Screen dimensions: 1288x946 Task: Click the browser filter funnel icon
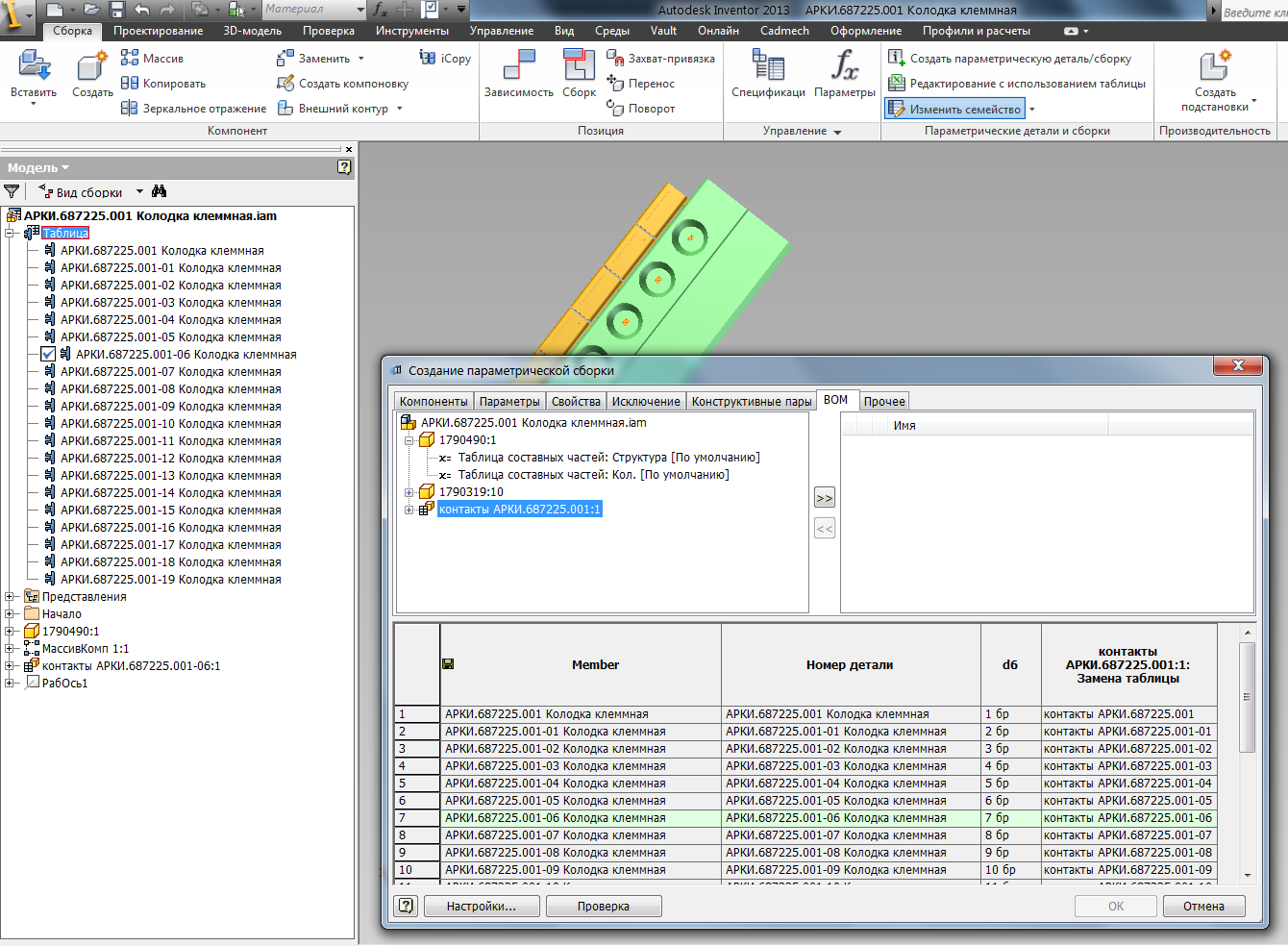[x=12, y=191]
